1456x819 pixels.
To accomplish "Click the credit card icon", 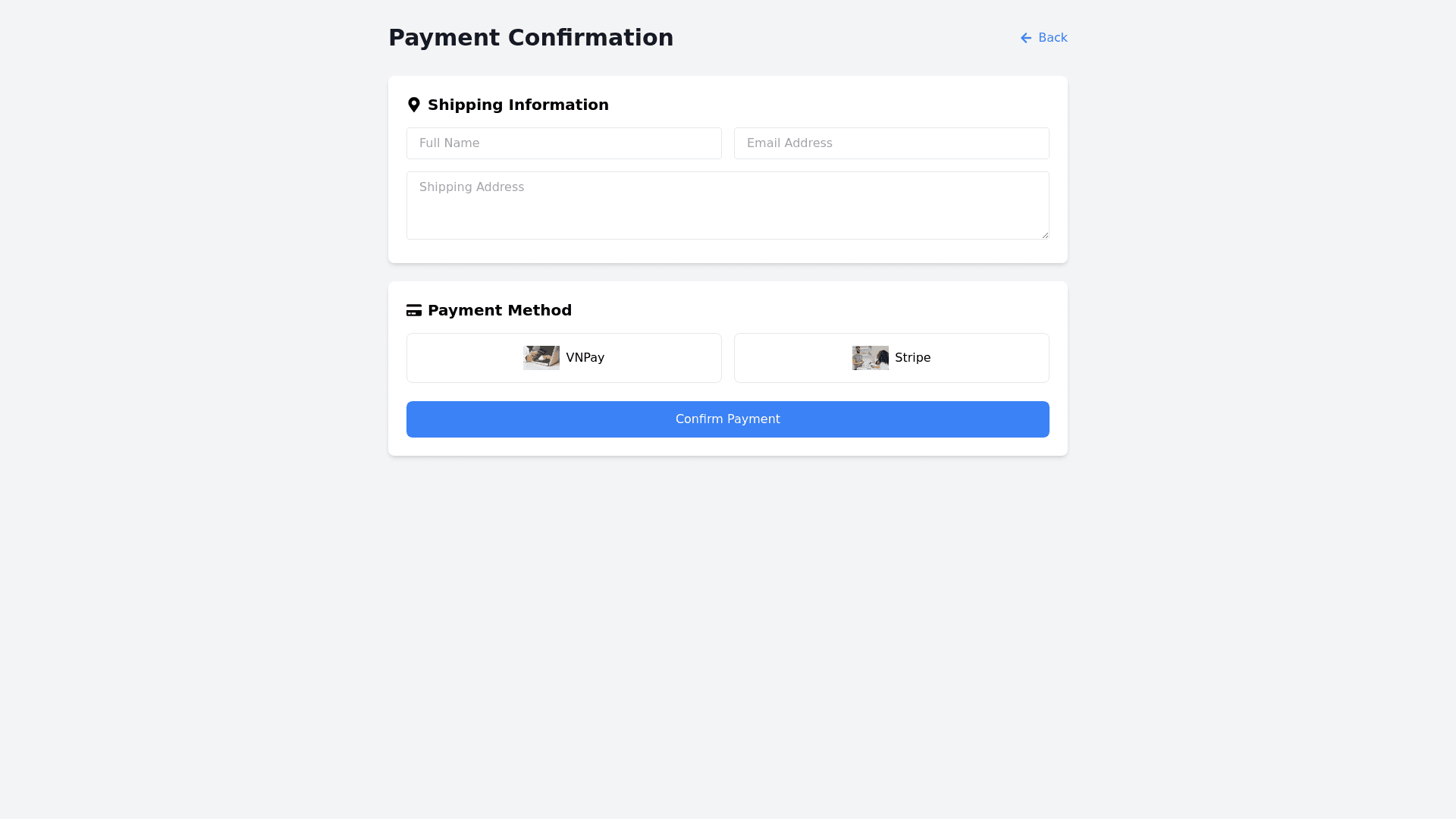I will point(414,310).
